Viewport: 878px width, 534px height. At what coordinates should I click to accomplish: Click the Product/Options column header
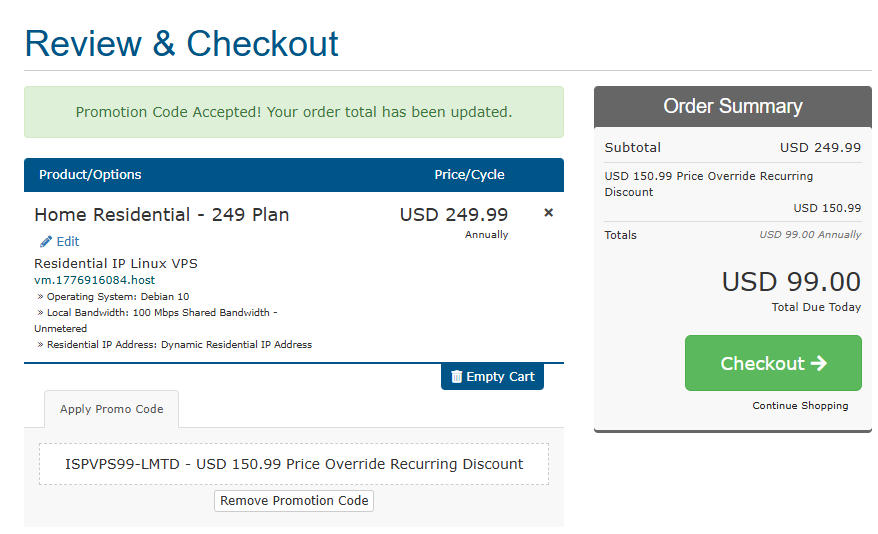click(90, 175)
